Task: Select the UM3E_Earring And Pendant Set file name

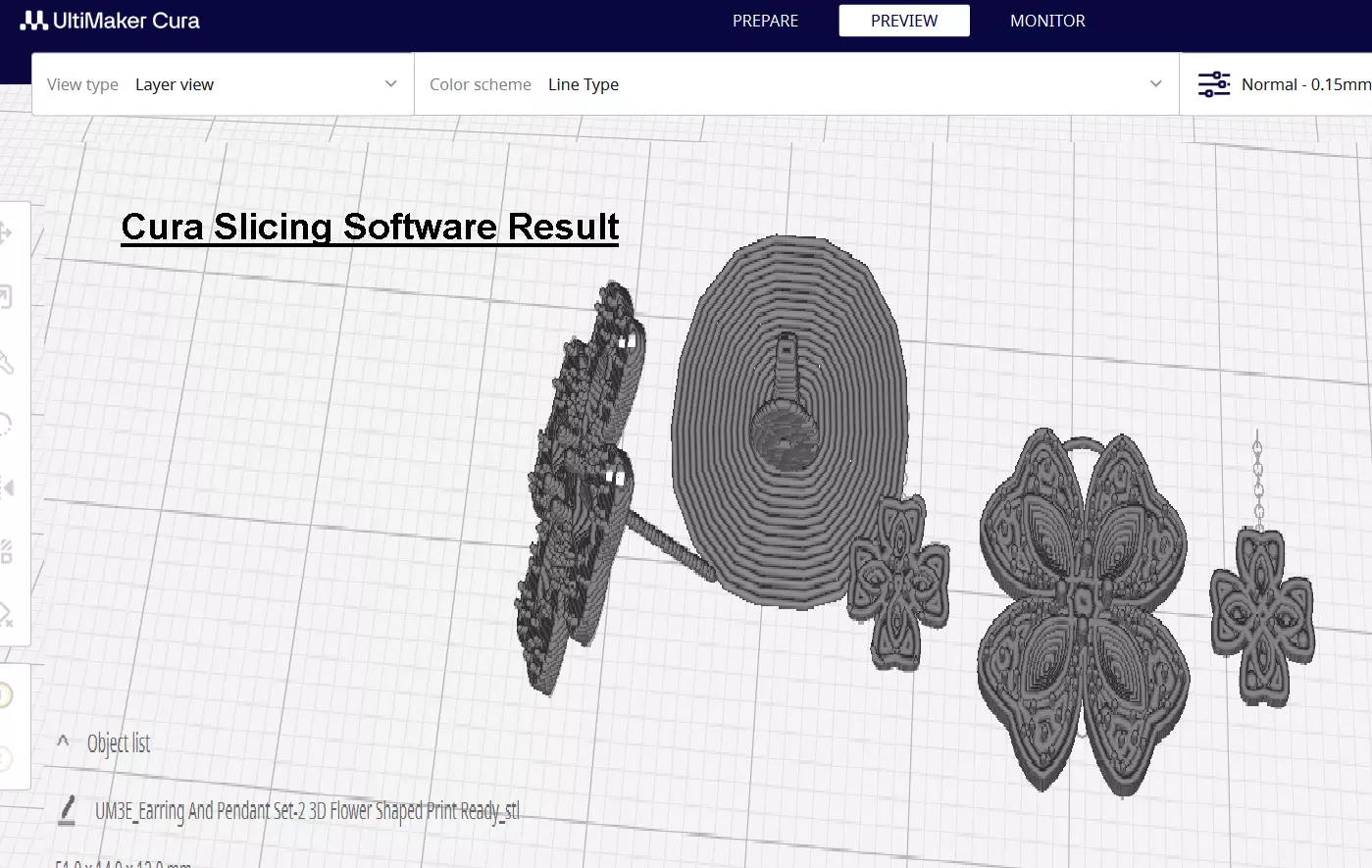Action: pyautogui.click(x=307, y=811)
